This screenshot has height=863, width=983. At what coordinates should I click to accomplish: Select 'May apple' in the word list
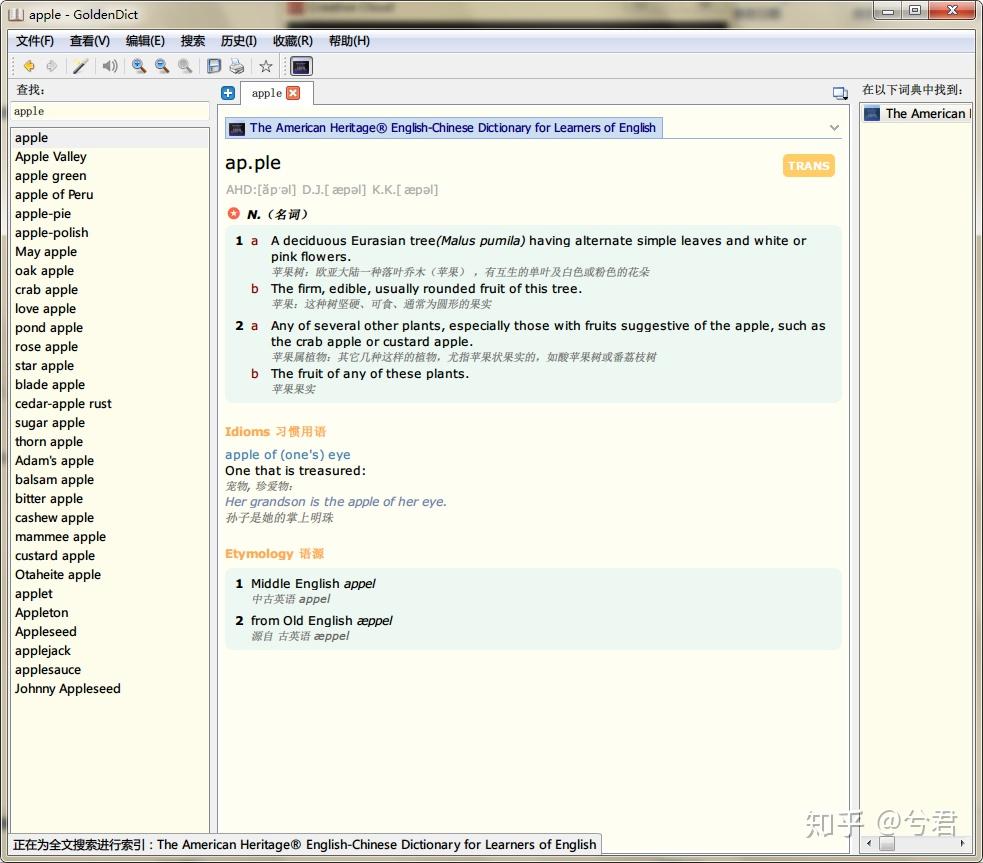point(110,251)
